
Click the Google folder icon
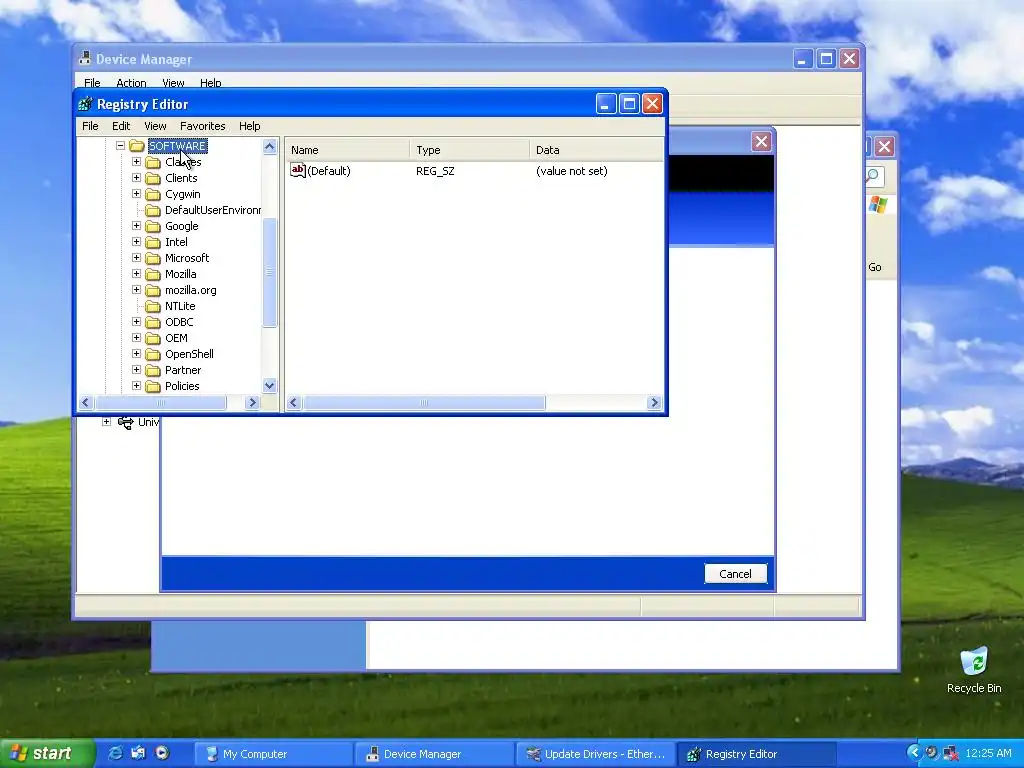(x=153, y=226)
